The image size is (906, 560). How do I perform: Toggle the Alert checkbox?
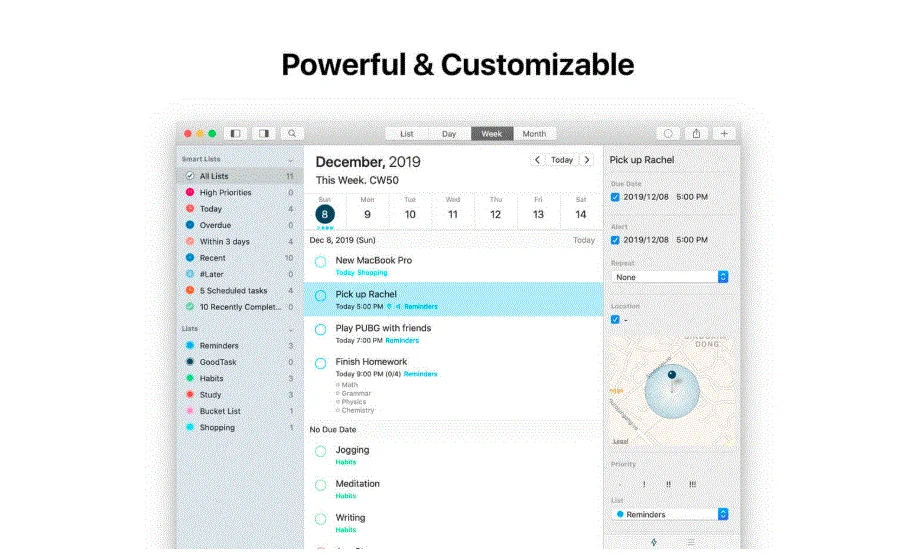pyautogui.click(x=615, y=240)
